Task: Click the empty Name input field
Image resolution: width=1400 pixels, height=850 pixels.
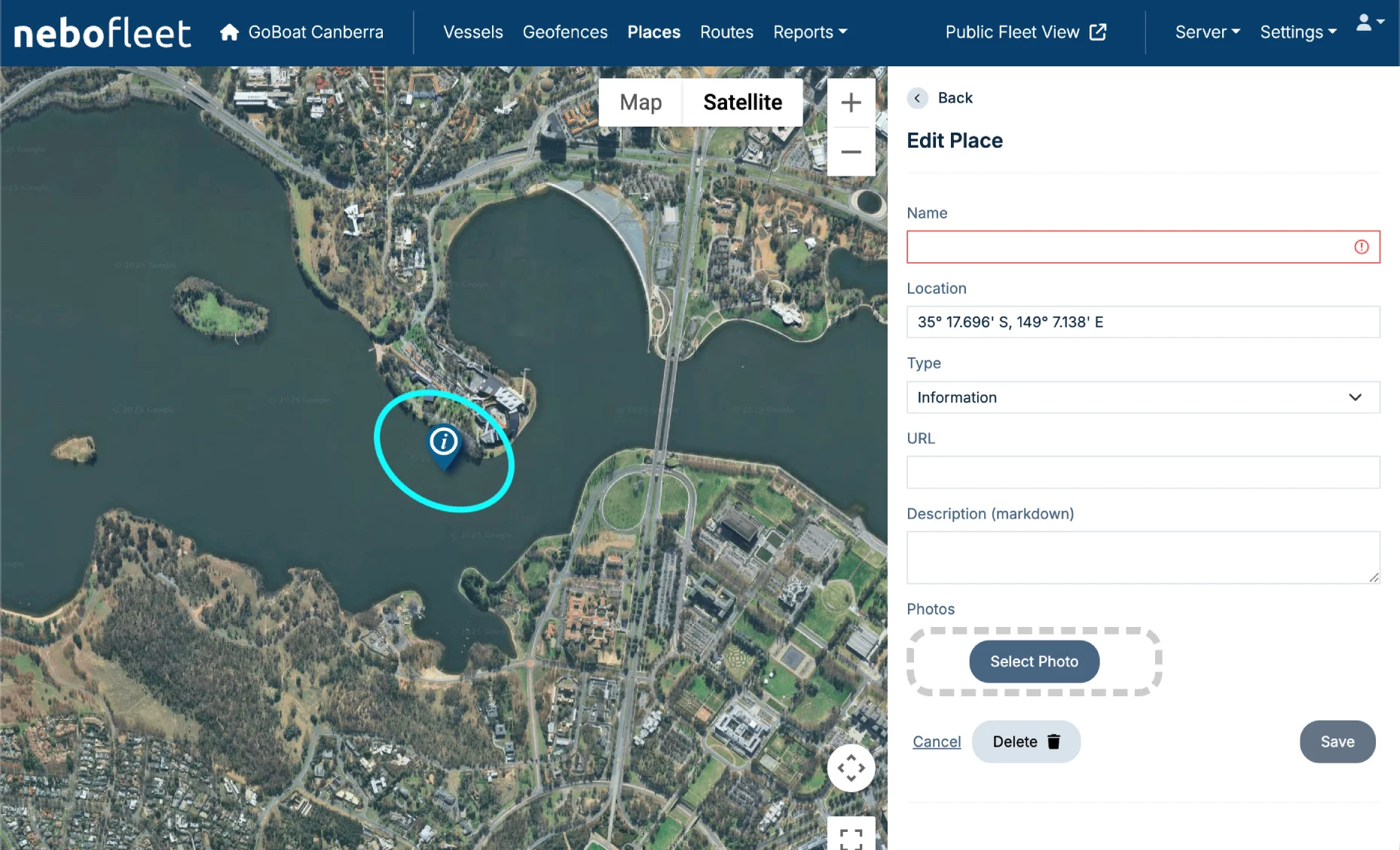Action: (x=1127, y=247)
